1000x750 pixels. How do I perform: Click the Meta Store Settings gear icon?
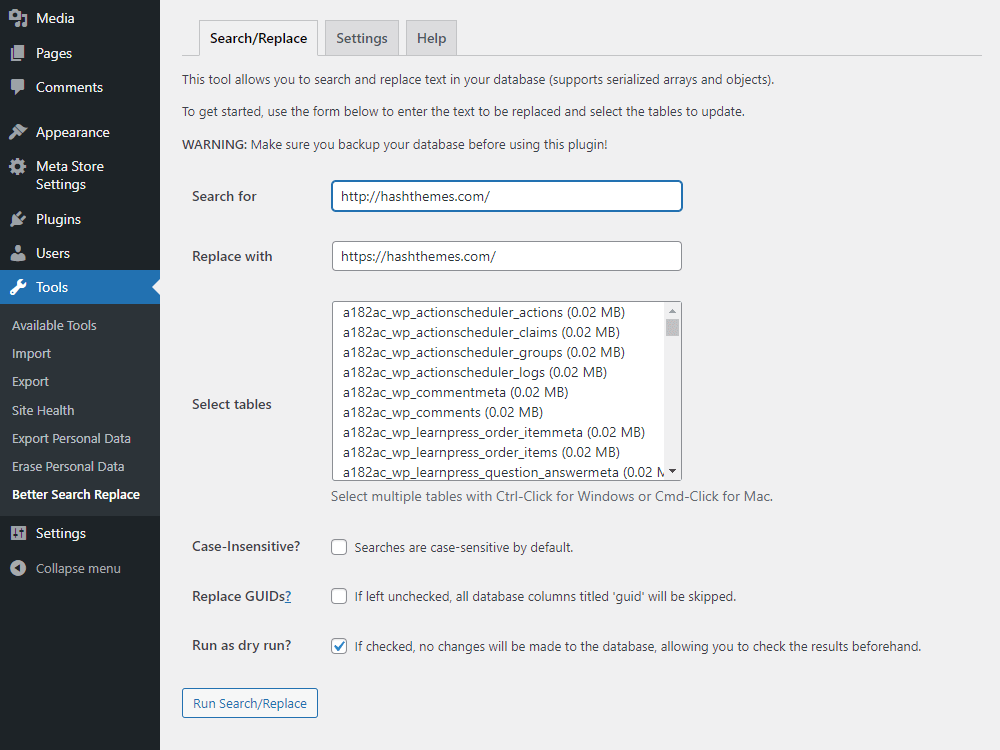(x=18, y=166)
